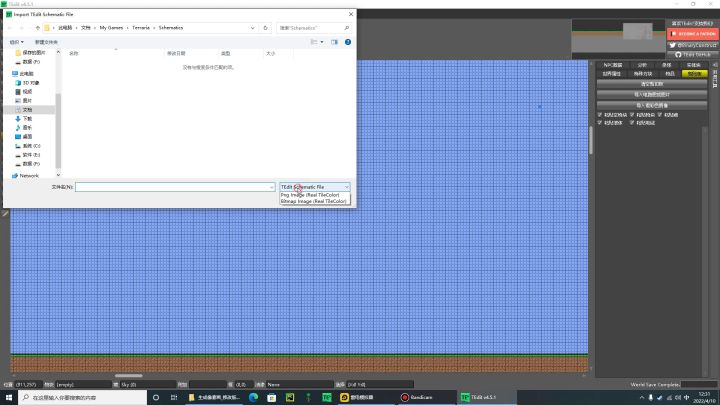Refresh the Schematics folder listing

(265, 28)
